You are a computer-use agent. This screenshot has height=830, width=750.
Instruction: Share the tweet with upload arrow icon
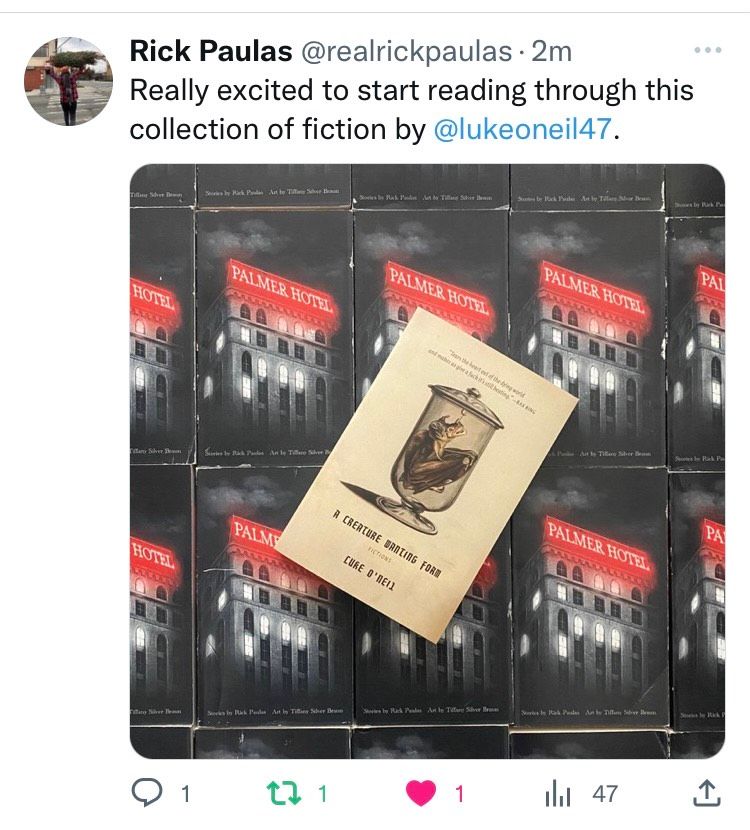(707, 792)
